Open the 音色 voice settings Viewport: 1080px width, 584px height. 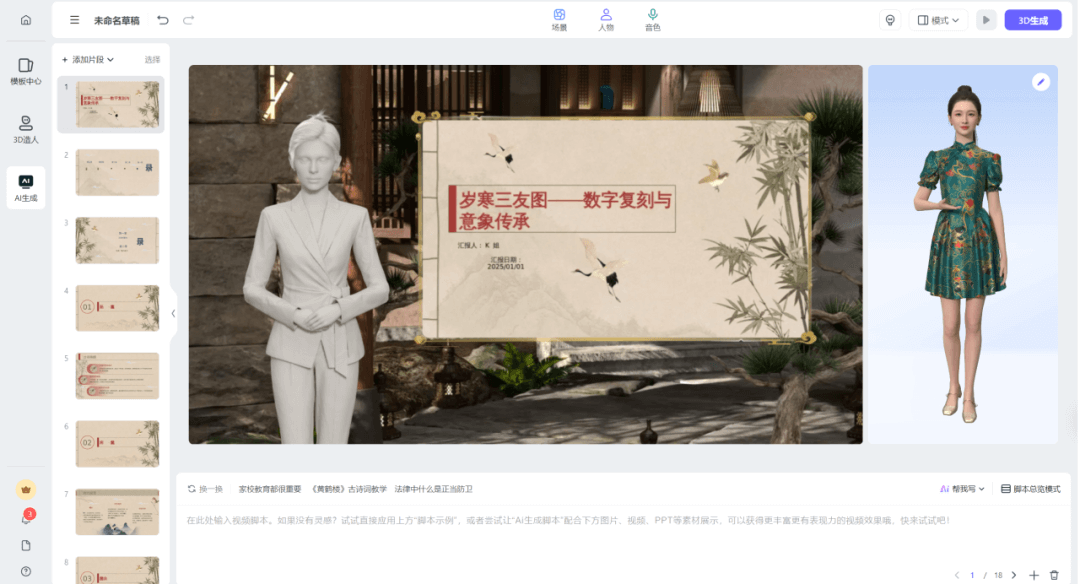tap(652, 20)
